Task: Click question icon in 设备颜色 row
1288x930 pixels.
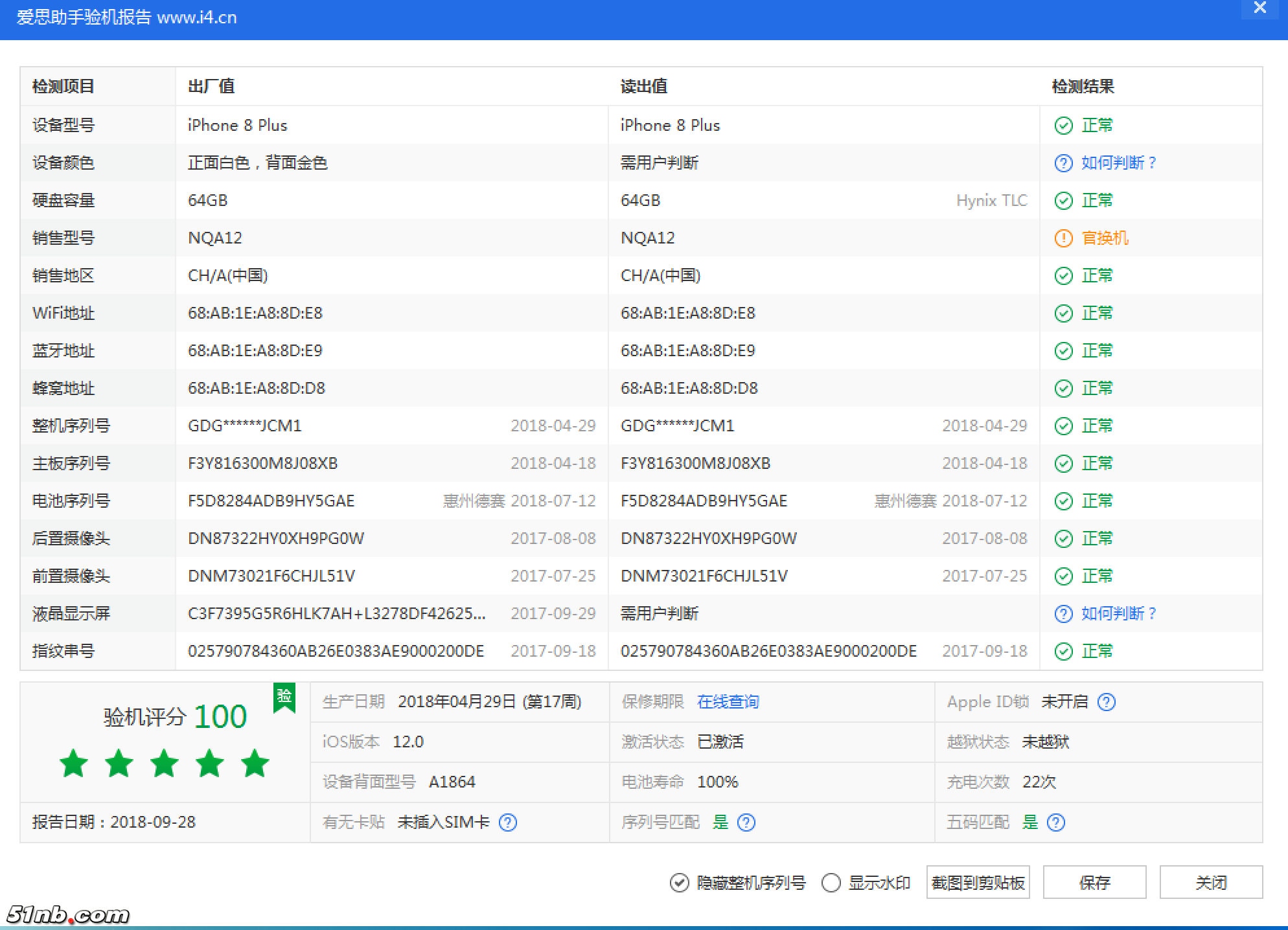Action: (1063, 163)
